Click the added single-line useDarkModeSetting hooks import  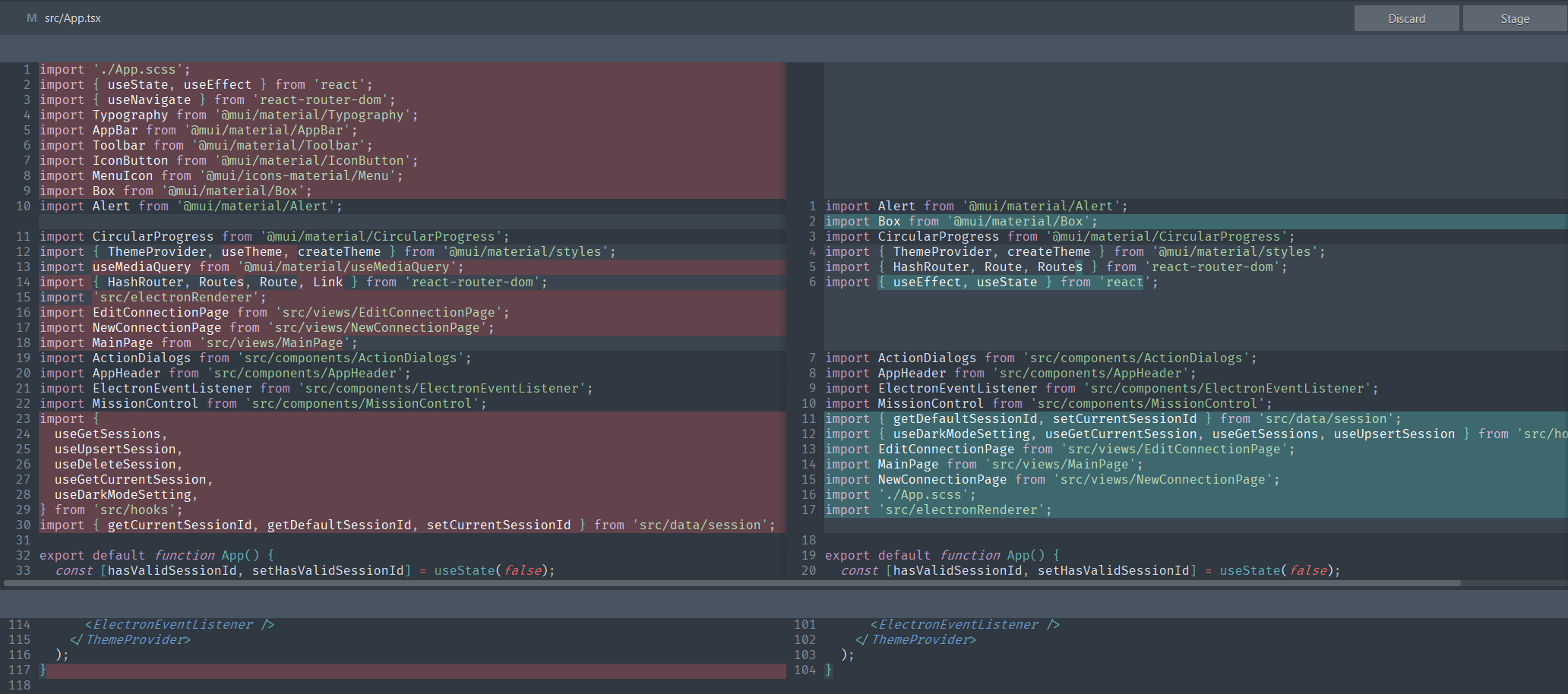tap(1196, 434)
